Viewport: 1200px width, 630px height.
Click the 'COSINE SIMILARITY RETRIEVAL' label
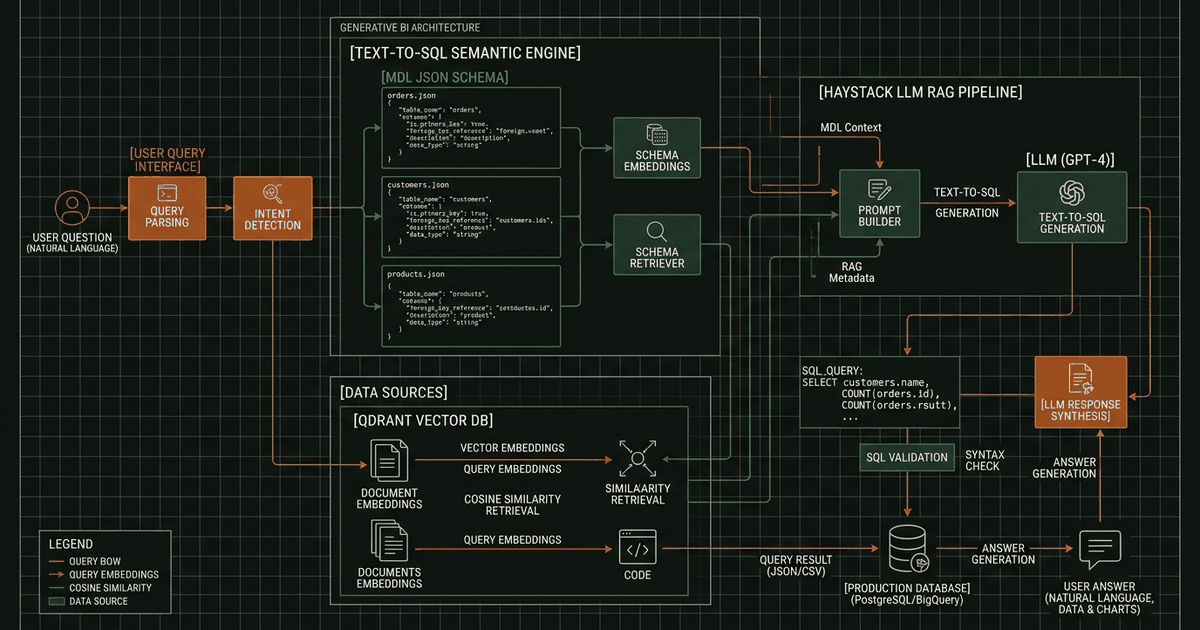(x=512, y=505)
